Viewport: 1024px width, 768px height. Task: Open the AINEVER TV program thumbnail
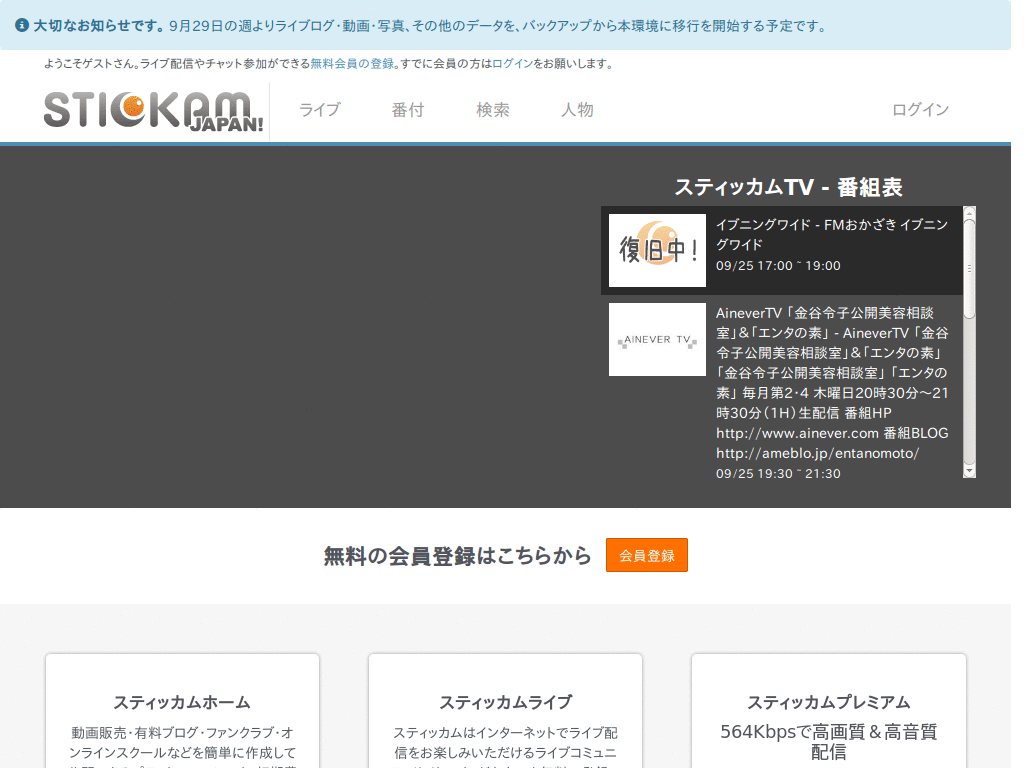tap(657, 339)
